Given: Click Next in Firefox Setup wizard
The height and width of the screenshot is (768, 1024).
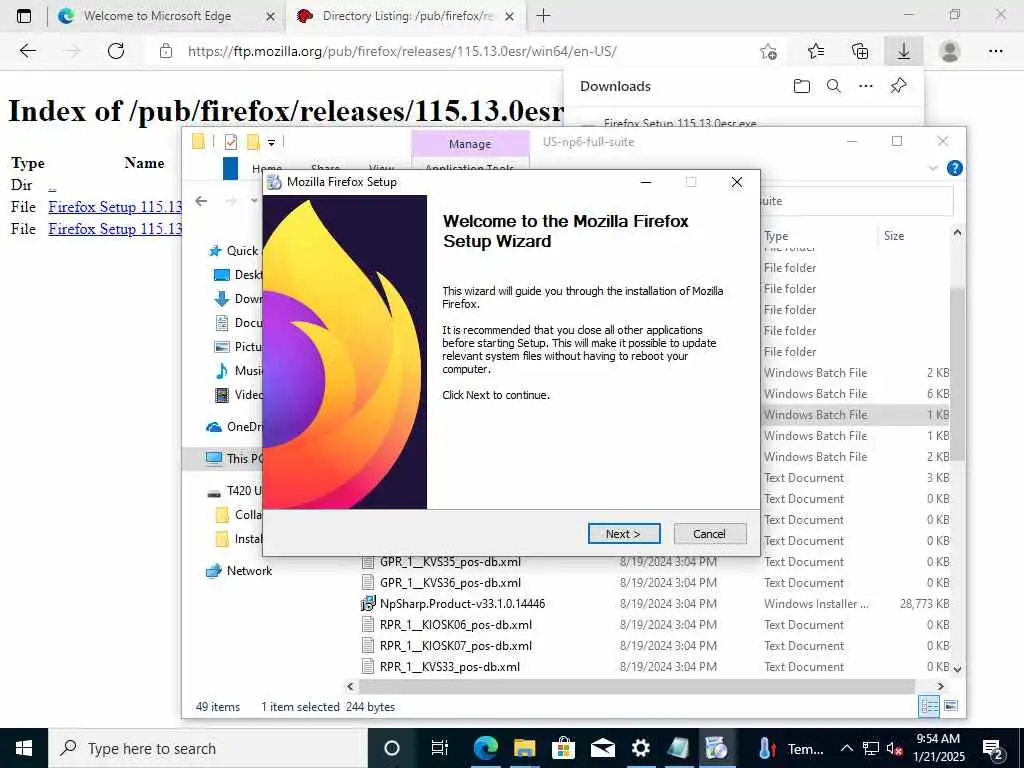Looking at the screenshot, I should [x=624, y=534].
